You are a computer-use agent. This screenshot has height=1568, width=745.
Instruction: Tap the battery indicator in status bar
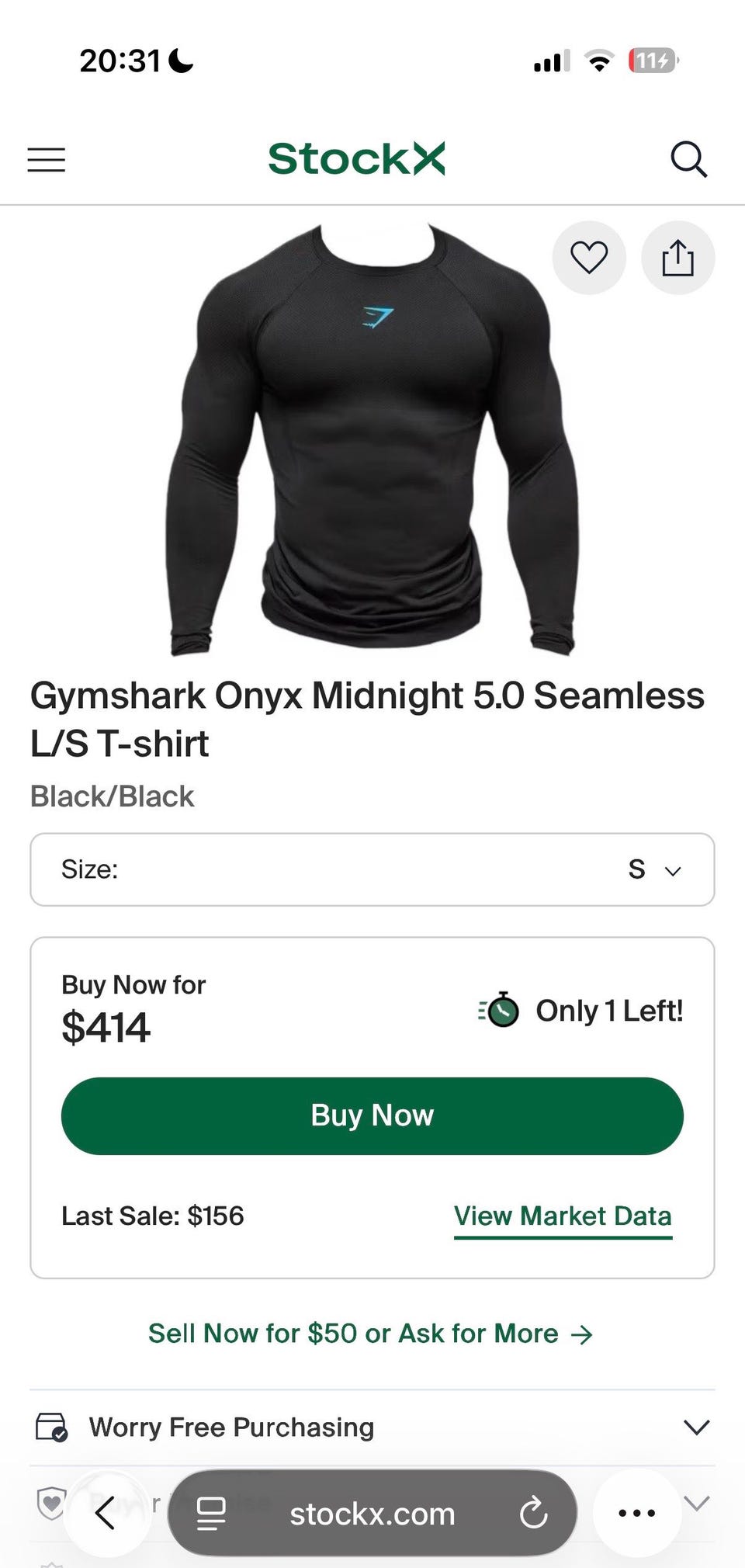pos(653,61)
